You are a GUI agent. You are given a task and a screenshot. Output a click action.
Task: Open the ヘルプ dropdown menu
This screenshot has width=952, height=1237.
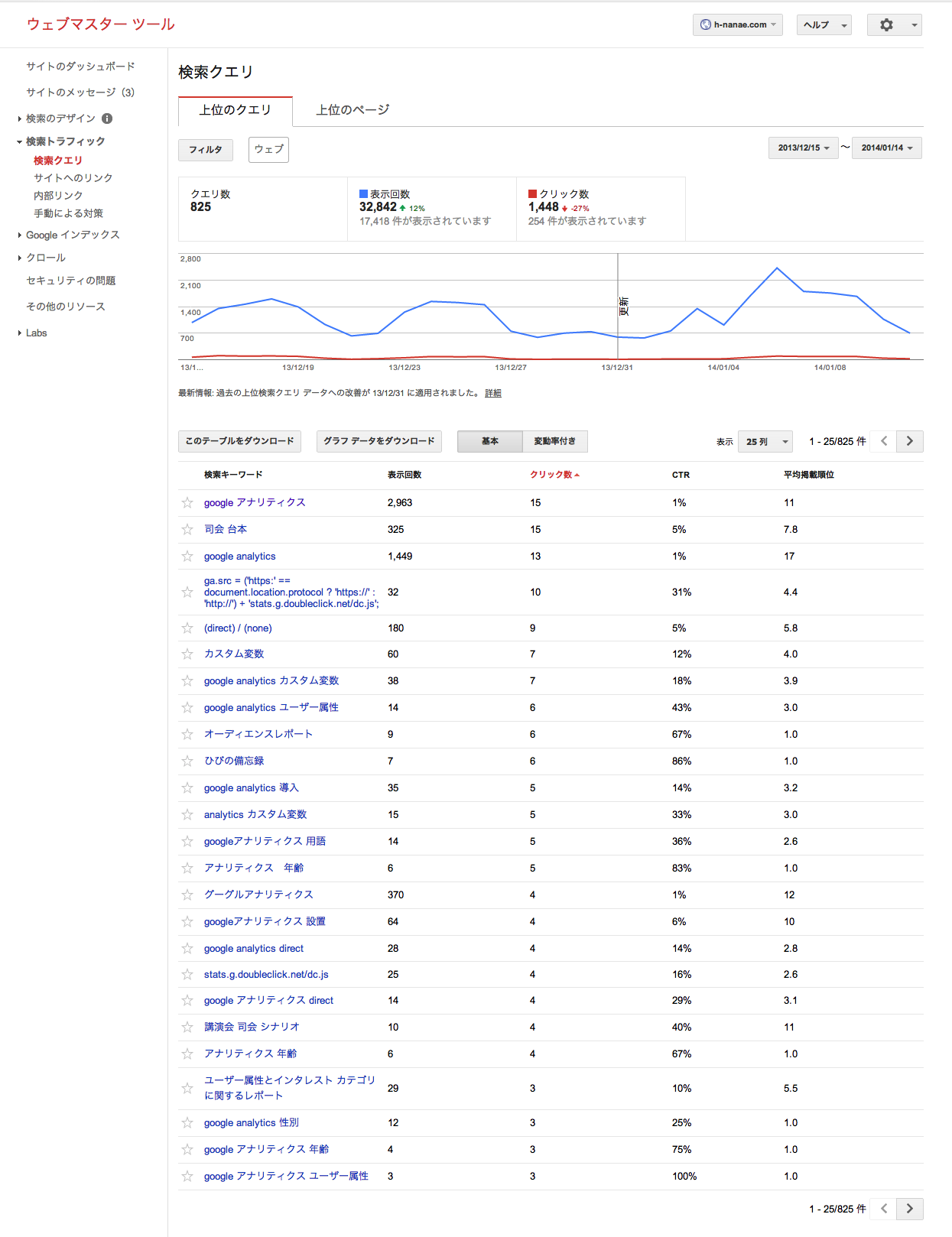[x=824, y=24]
